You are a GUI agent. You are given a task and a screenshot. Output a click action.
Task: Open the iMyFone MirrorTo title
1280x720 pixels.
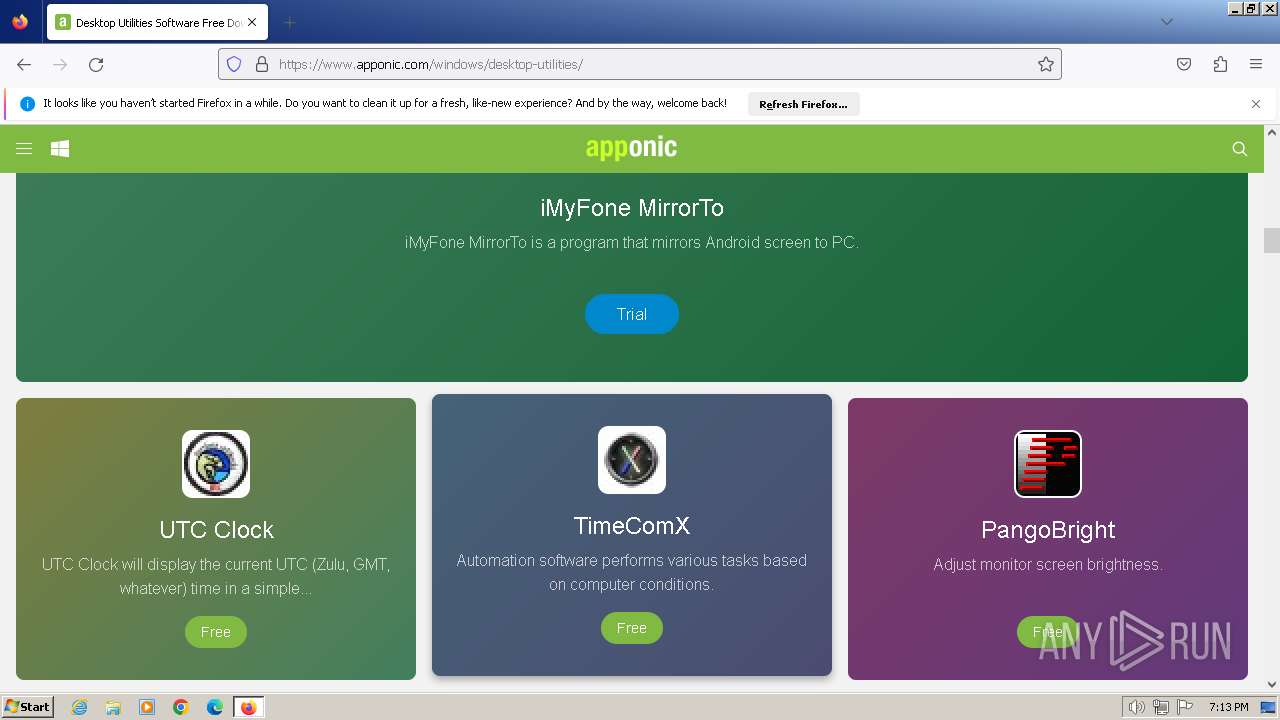pos(632,208)
